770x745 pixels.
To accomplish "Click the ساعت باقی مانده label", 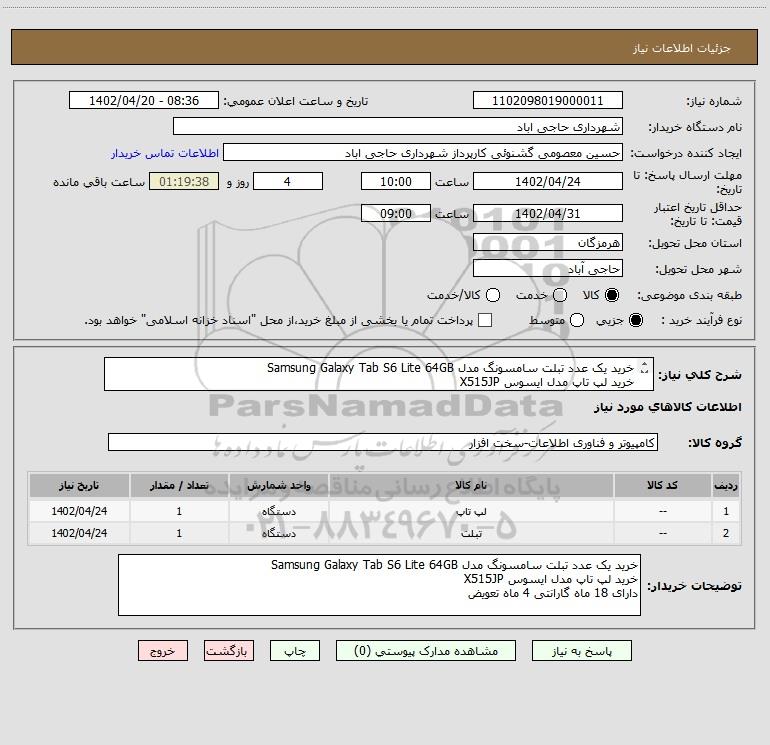I will pos(99,182).
